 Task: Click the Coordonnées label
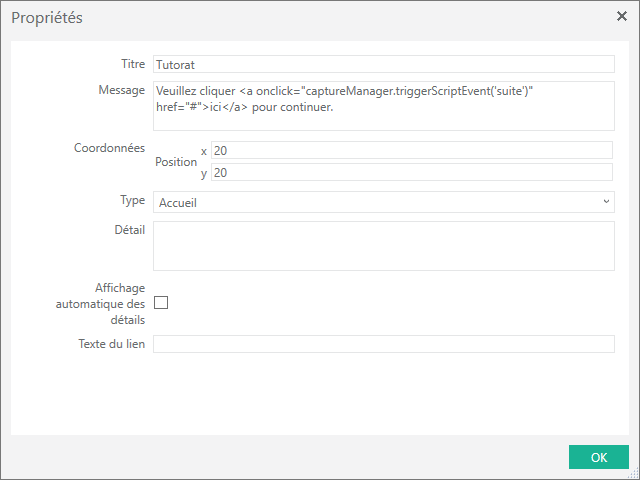(x=109, y=148)
